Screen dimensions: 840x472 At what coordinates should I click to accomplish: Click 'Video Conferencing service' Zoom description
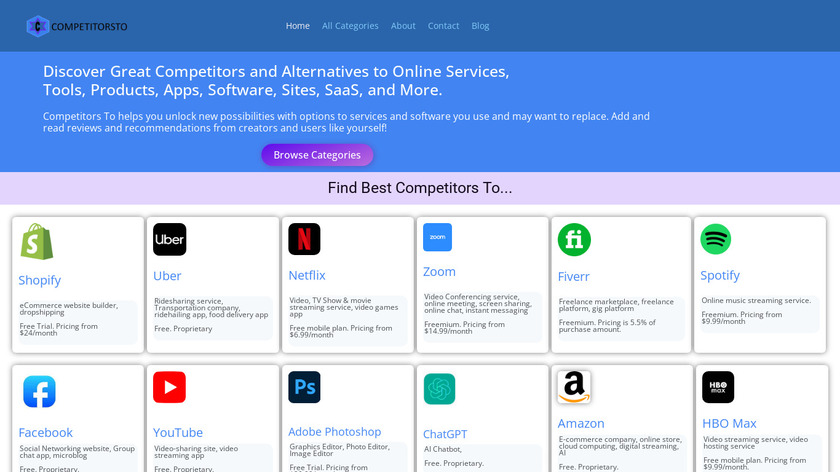click(x=478, y=303)
